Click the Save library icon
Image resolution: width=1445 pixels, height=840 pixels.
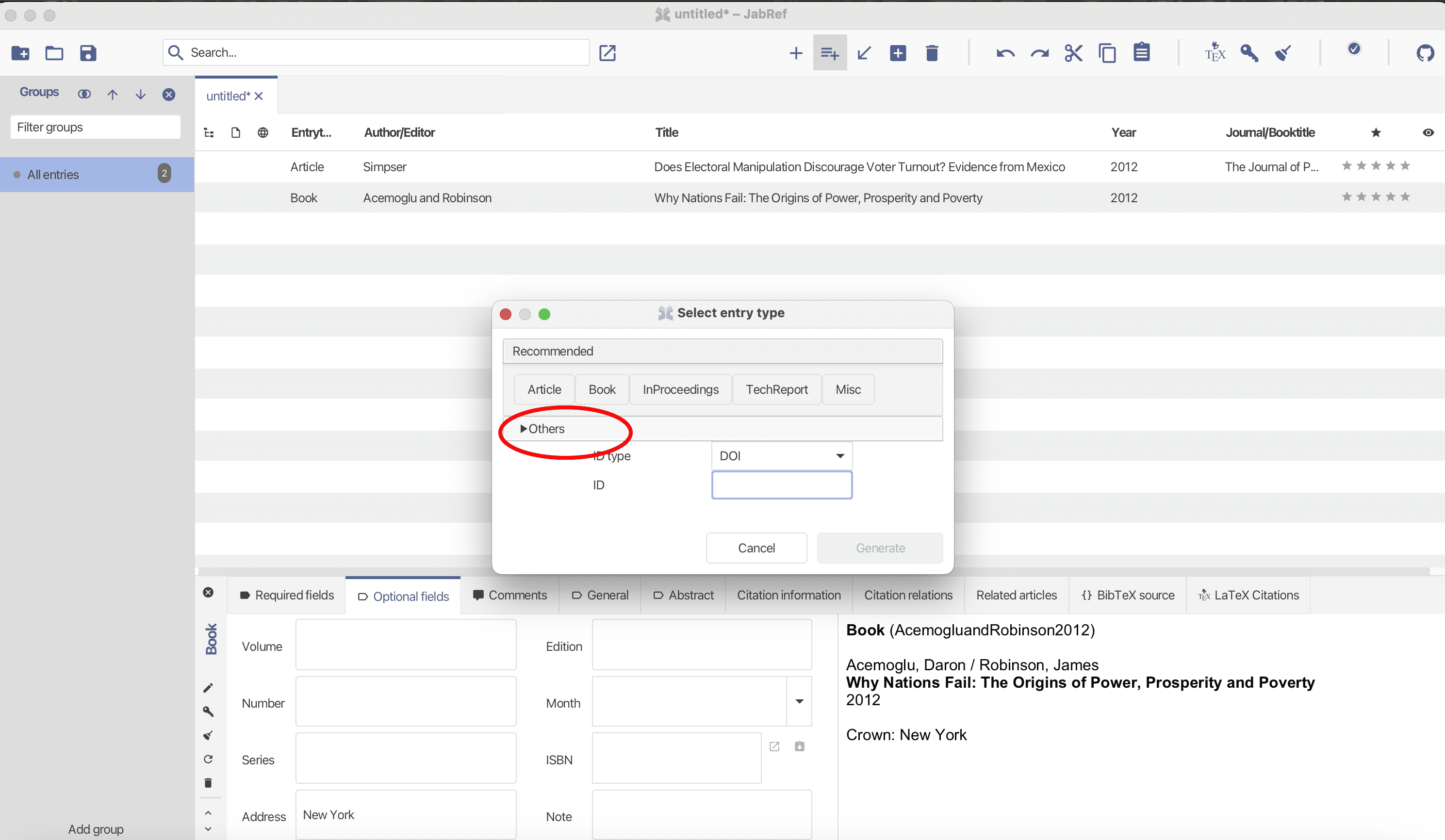click(x=88, y=53)
